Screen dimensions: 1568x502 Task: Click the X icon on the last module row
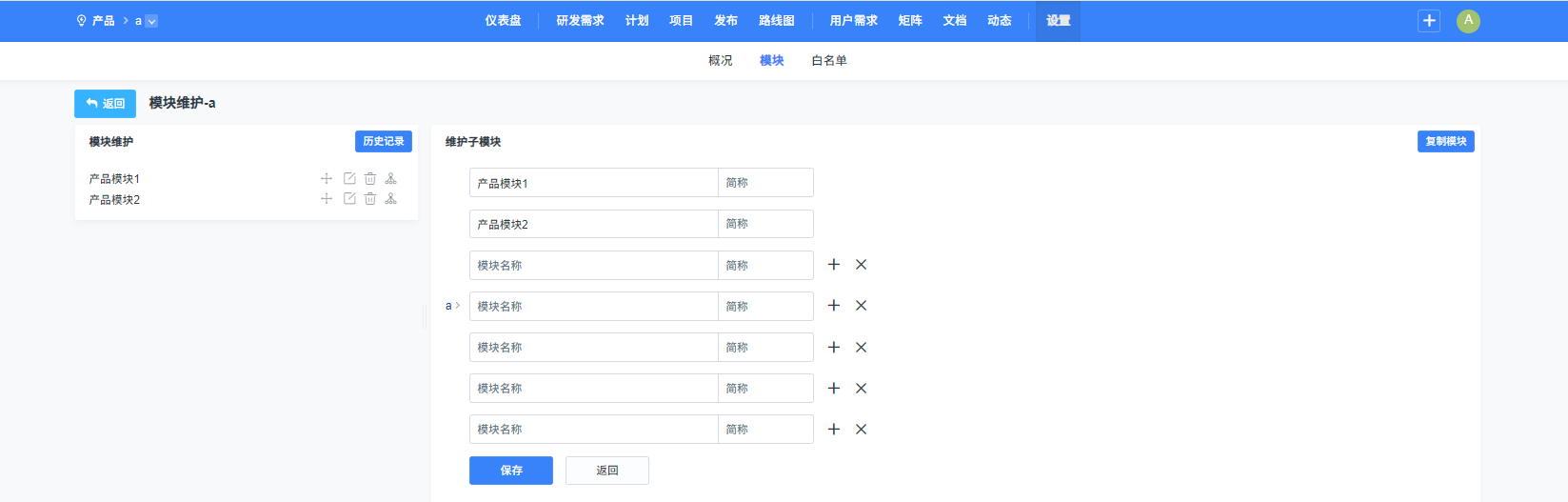click(x=861, y=430)
